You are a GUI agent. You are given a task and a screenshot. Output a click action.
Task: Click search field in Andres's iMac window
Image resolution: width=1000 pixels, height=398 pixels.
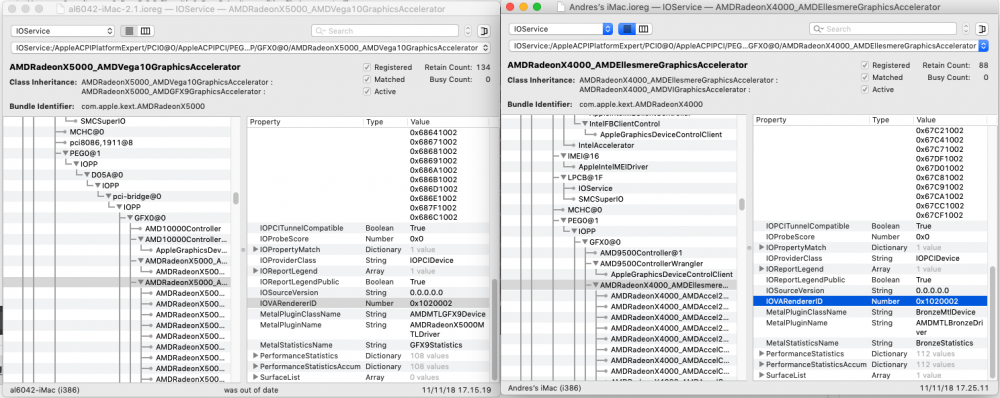pyautogui.click(x=883, y=29)
